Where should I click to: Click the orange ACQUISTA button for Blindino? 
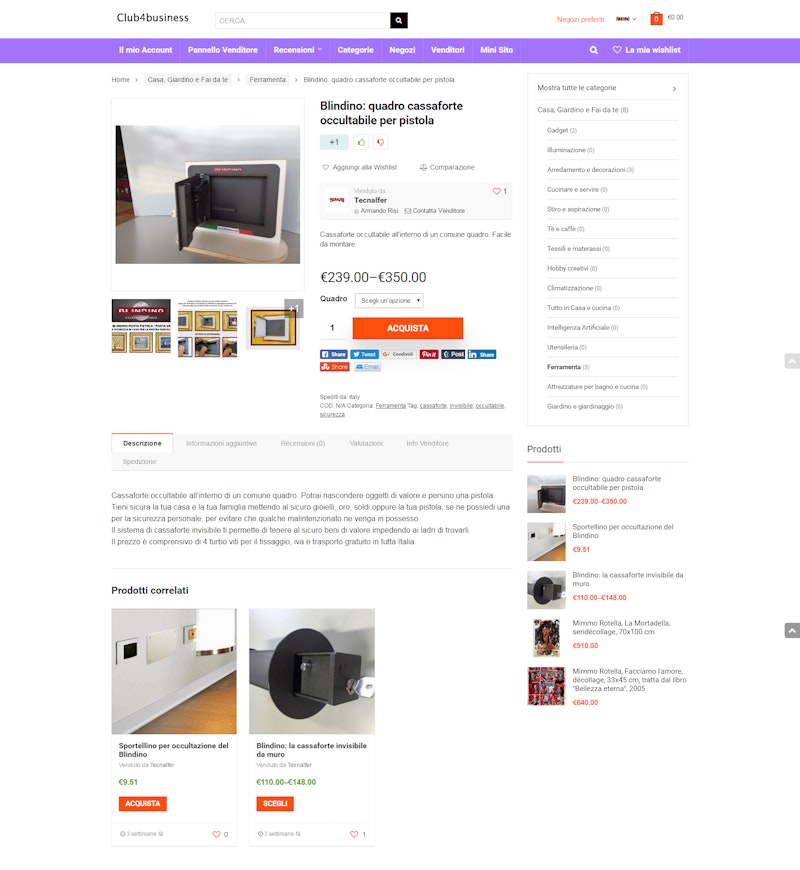coord(408,328)
